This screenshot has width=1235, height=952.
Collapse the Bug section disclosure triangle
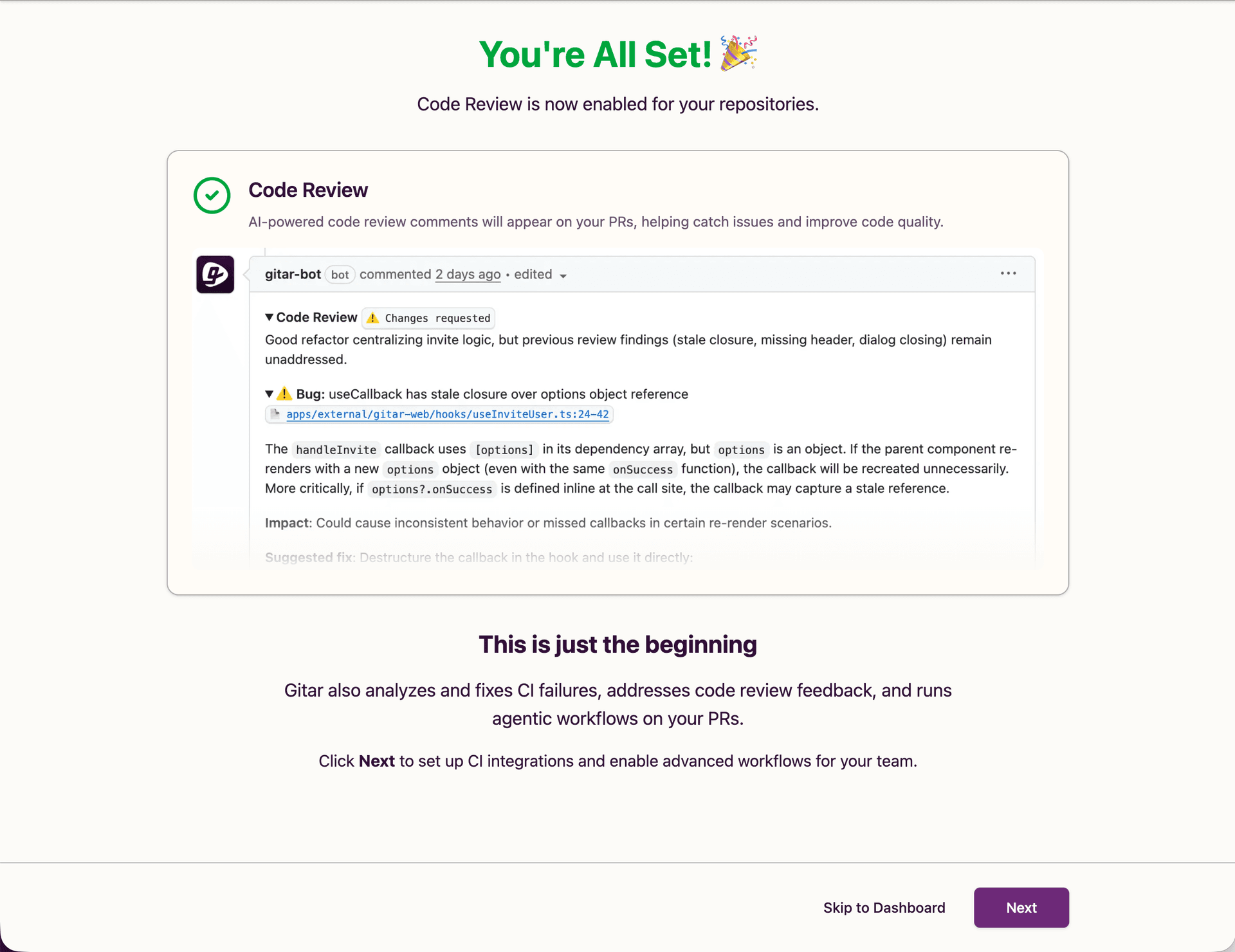coord(269,393)
